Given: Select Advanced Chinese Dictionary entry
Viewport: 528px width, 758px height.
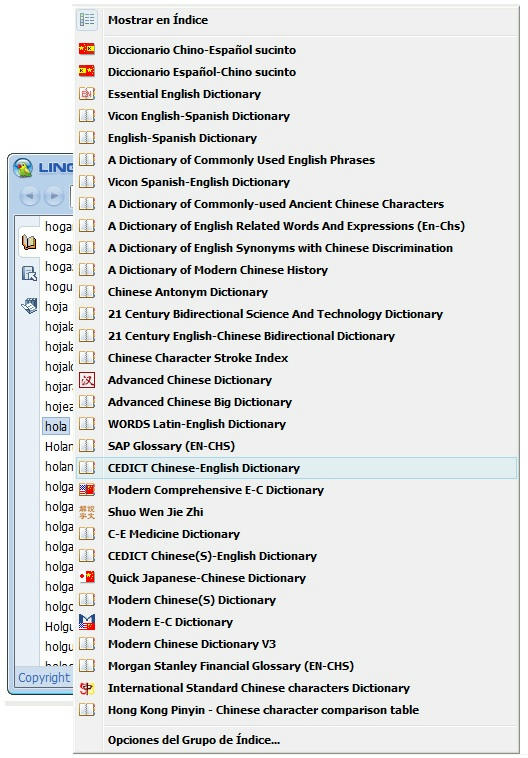Looking at the screenshot, I should [296, 380].
